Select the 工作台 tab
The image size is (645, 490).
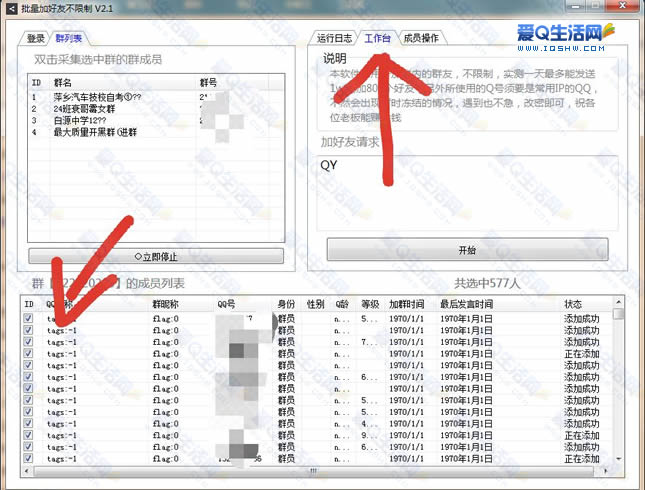[377, 38]
